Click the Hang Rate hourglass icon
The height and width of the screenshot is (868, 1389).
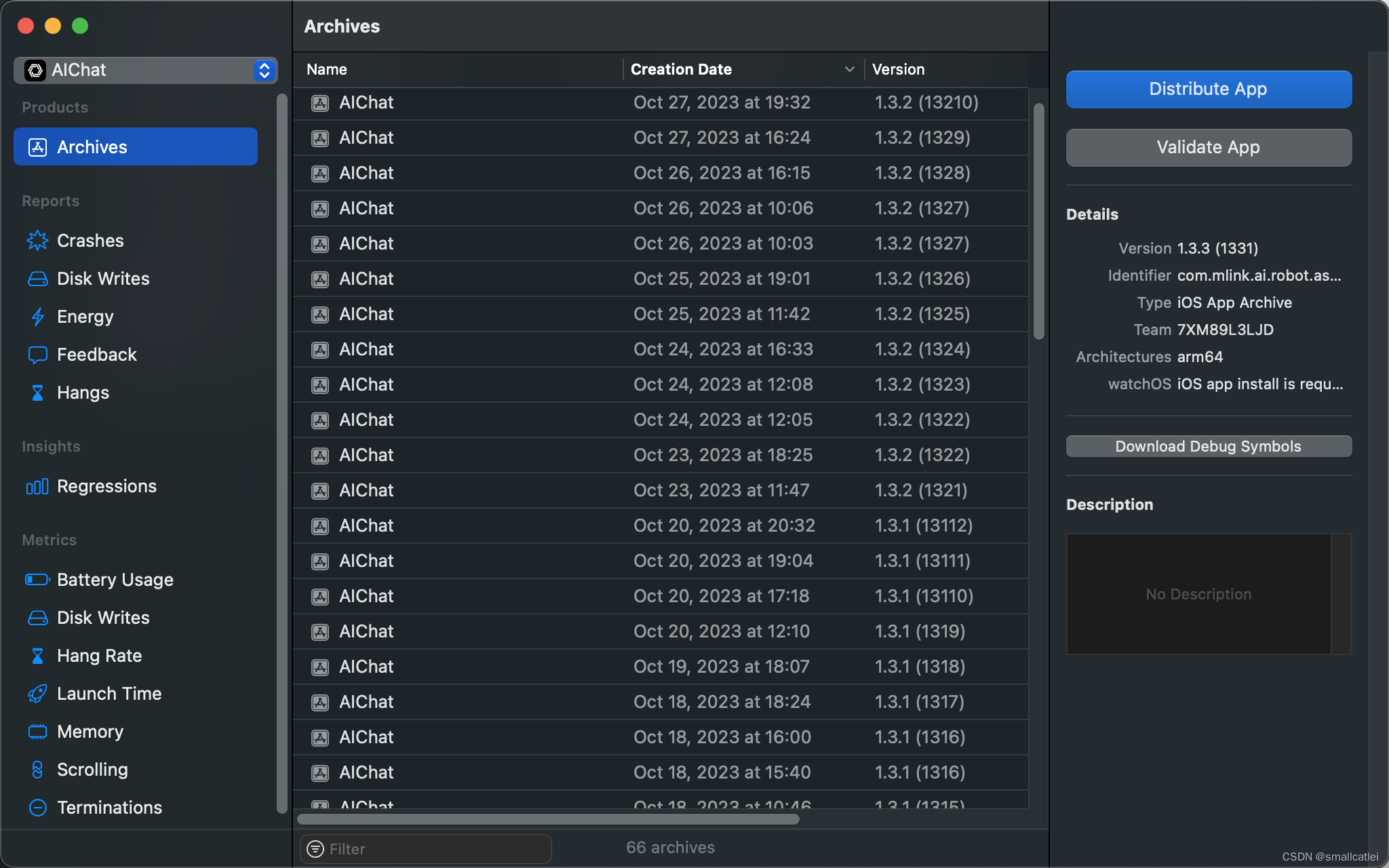tap(38, 656)
